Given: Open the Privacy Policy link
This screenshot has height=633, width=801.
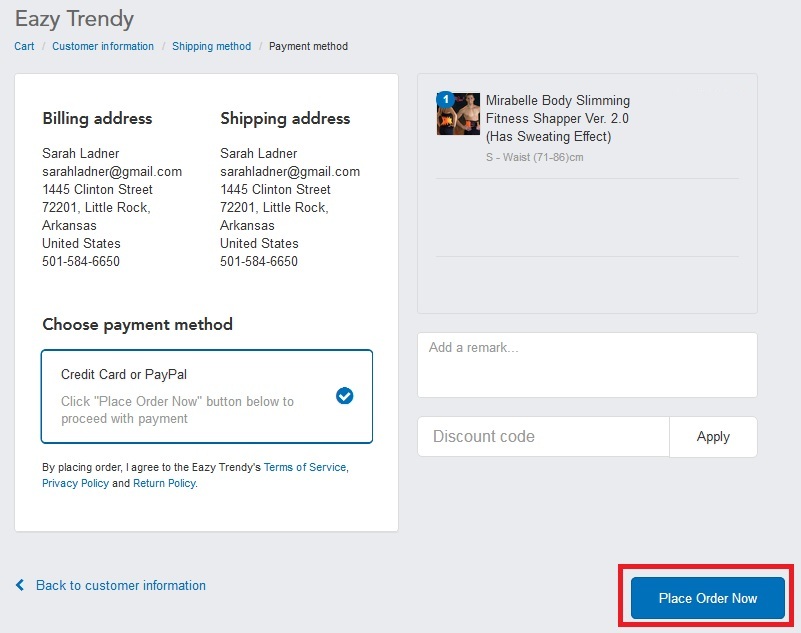Looking at the screenshot, I should click(76, 483).
